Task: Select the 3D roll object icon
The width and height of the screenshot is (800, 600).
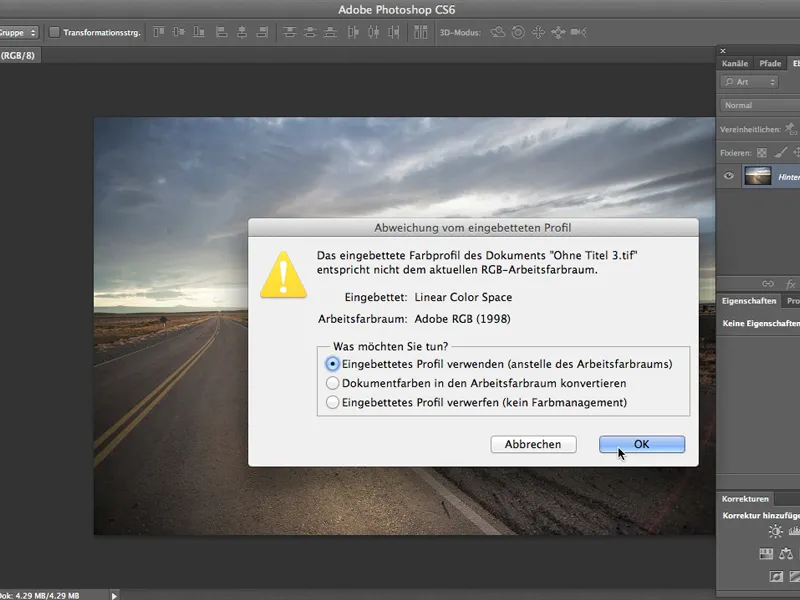Action: 518,32
